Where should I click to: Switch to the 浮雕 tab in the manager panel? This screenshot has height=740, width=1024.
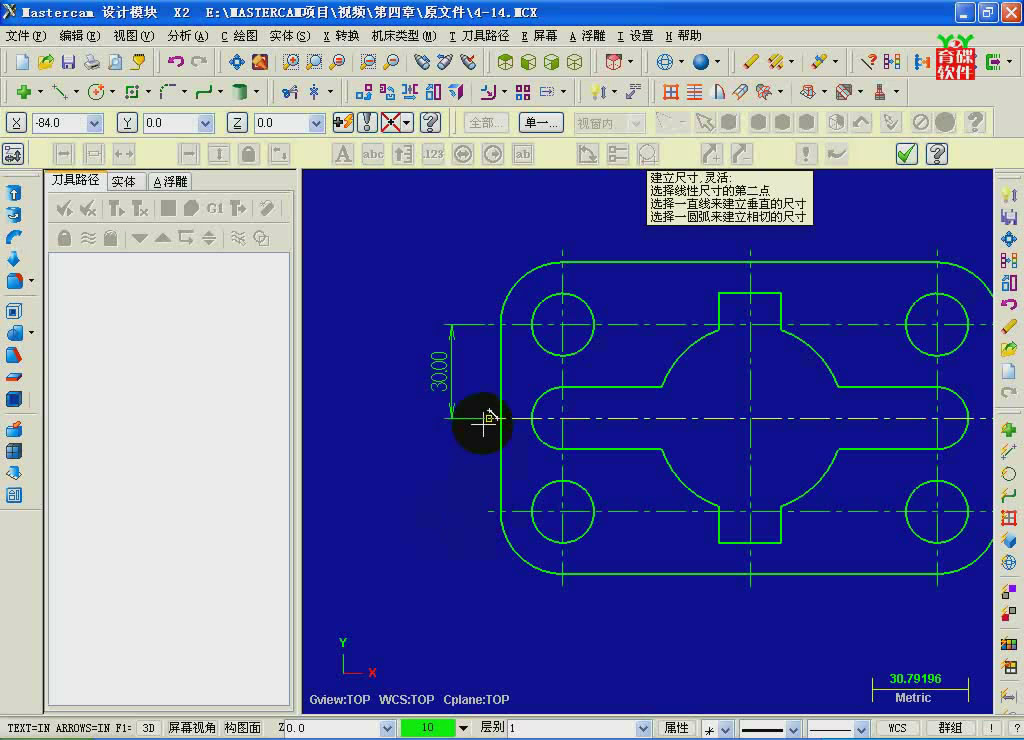(x=170, y=182)
